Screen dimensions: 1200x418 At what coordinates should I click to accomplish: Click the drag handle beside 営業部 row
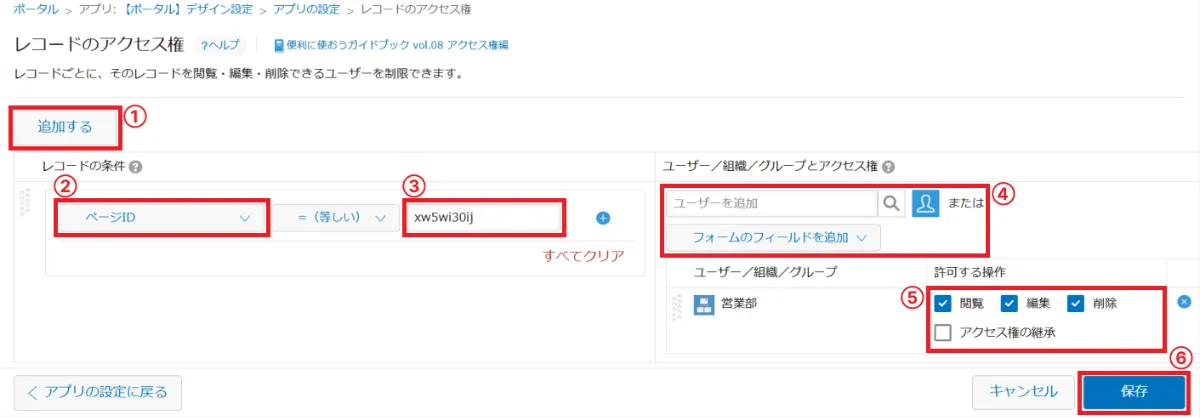tap(678, 305)
